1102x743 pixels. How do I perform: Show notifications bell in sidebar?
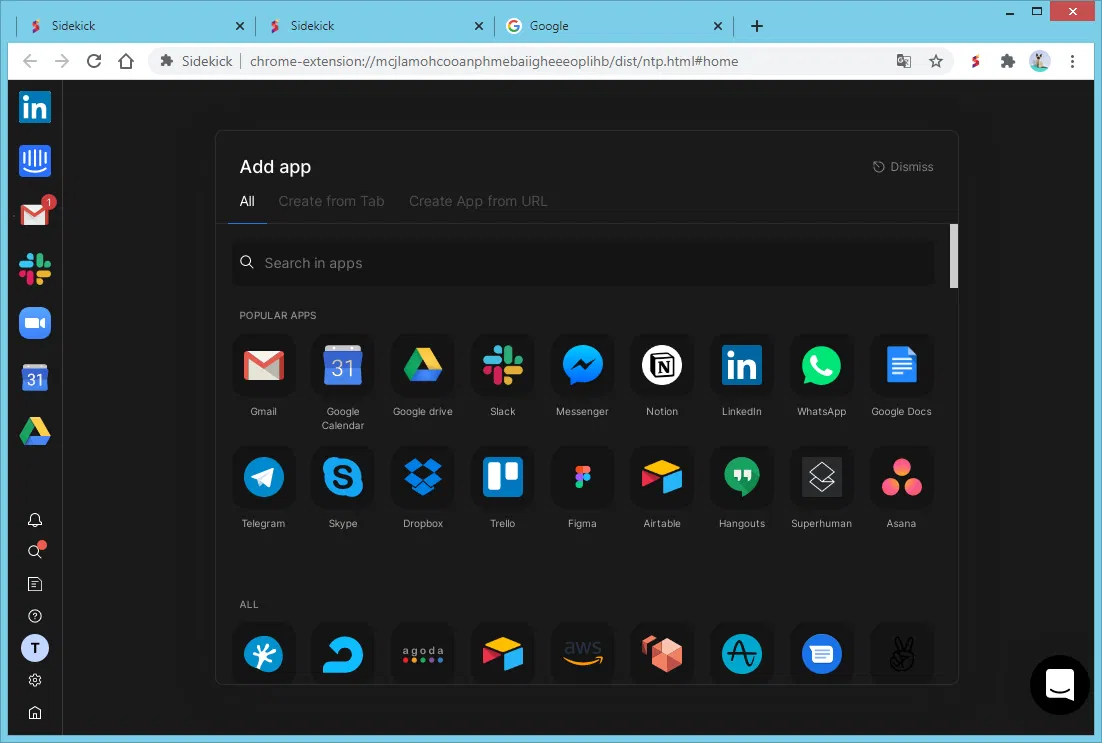point(34,520)
